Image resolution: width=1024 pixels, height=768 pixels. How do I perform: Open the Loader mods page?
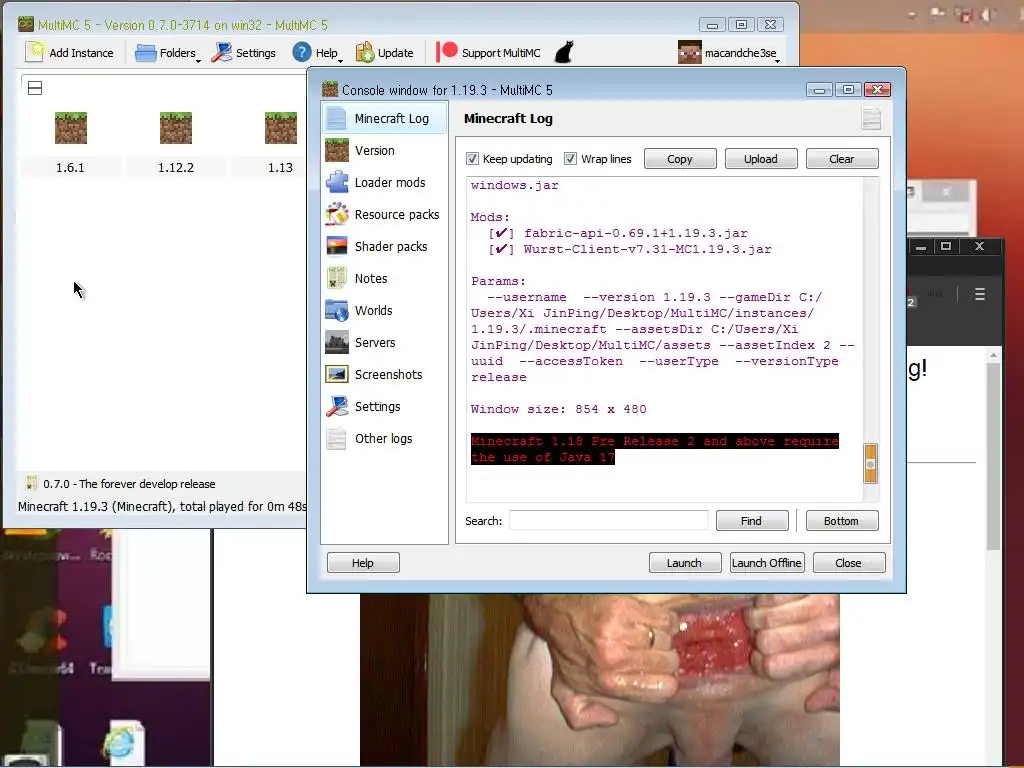coord(384,182)
